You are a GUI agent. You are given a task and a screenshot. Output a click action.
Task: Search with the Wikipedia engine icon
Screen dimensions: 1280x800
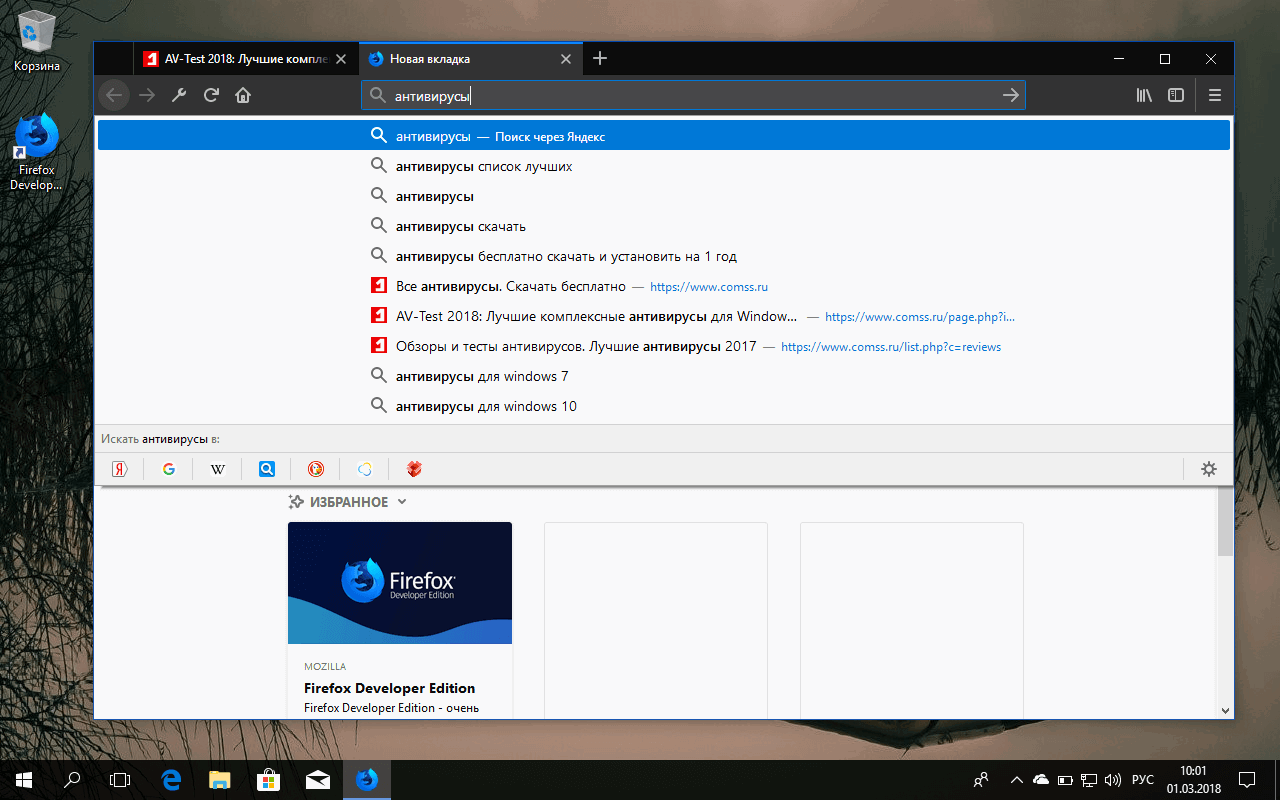click(x=217, y=468)
